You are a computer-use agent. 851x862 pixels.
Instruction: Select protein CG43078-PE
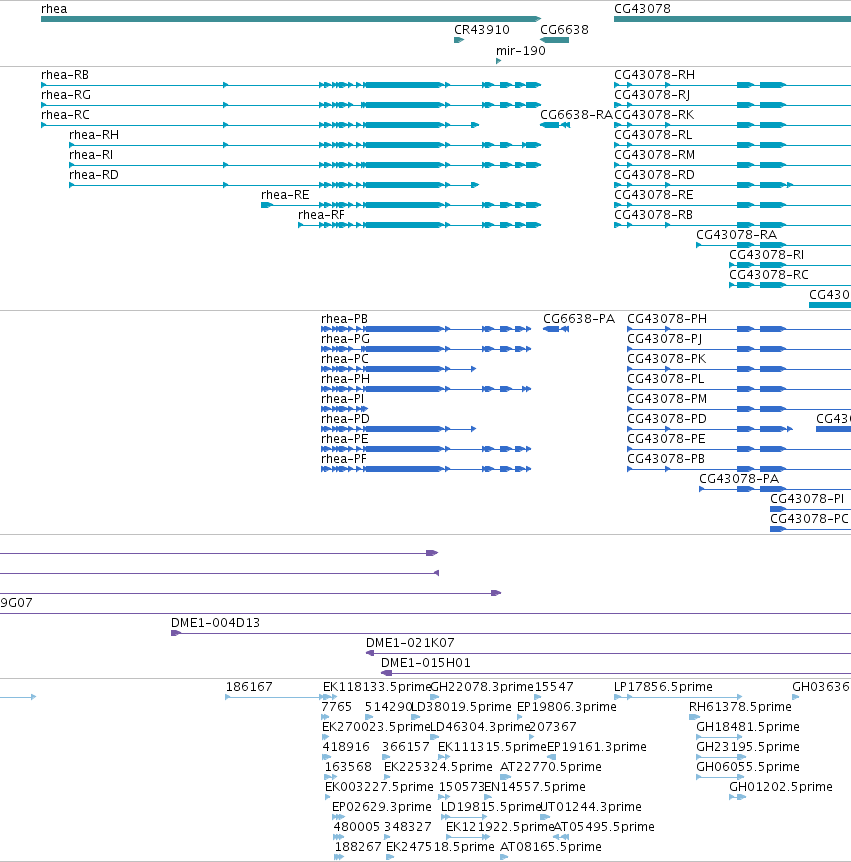[x=739, y=449]
